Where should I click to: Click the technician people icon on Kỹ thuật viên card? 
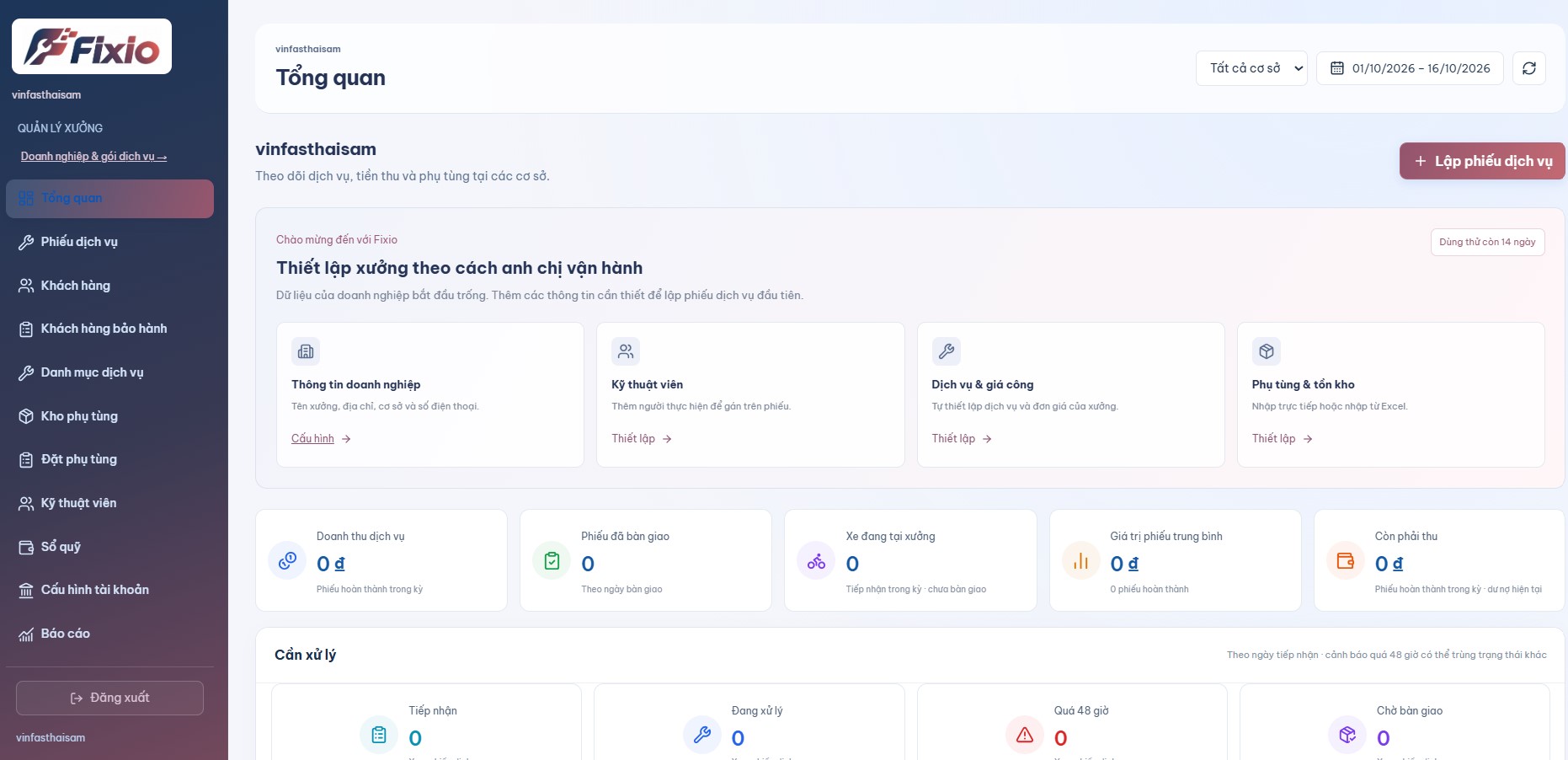coord(626,351)
